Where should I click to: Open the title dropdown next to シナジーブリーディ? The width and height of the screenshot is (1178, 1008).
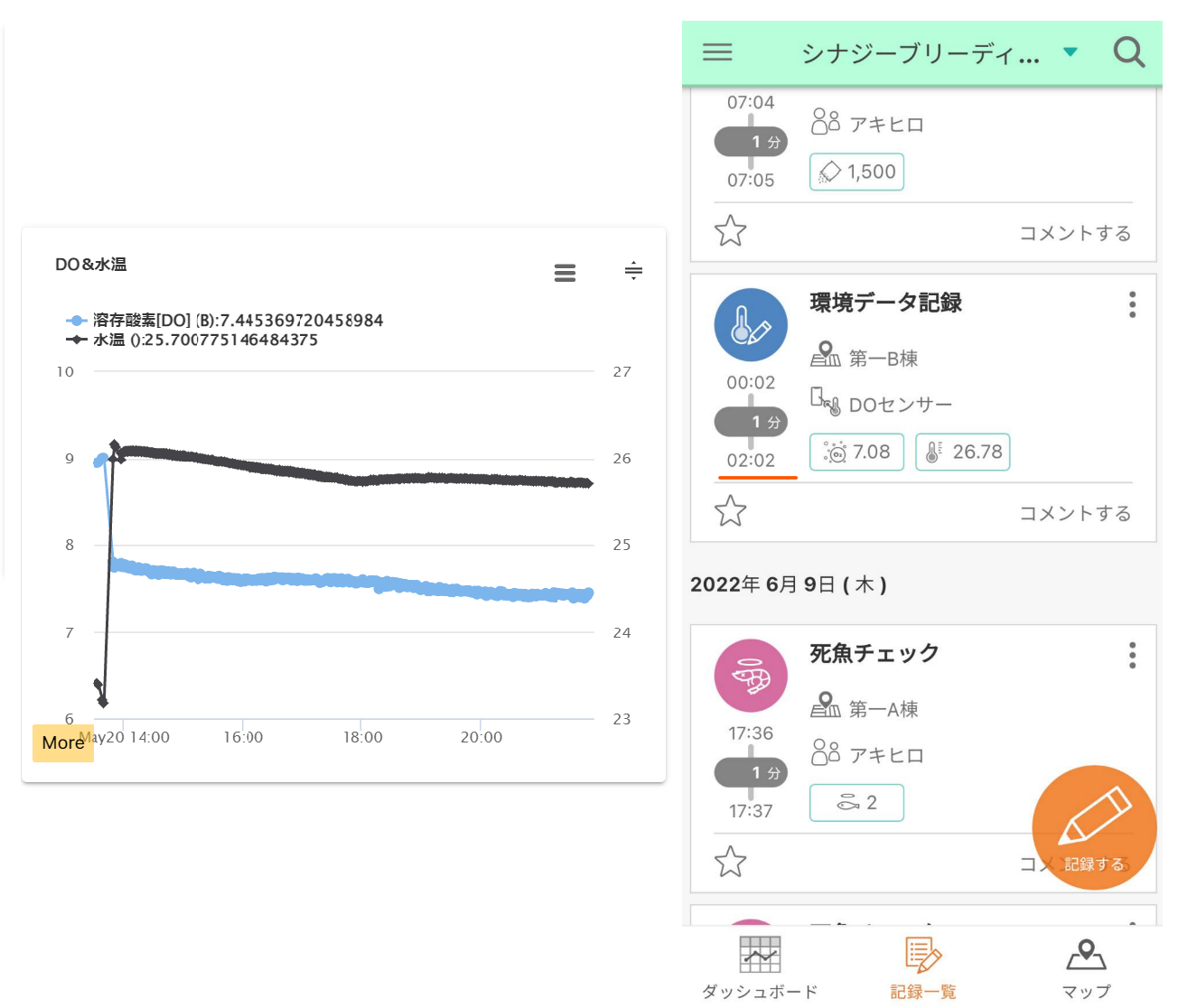point(1070,52)
